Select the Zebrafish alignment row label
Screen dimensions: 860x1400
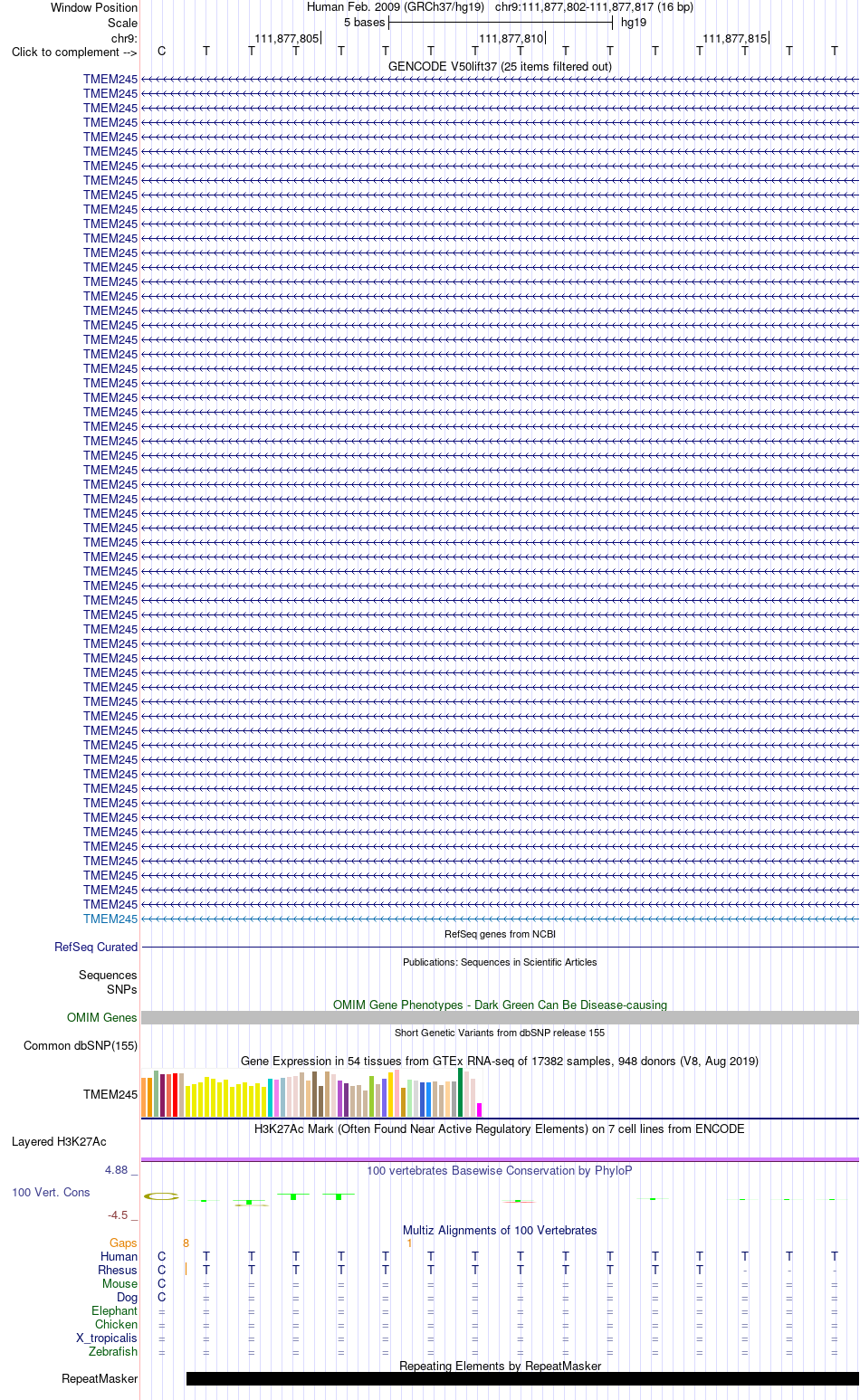click(x=113, y=1351)
